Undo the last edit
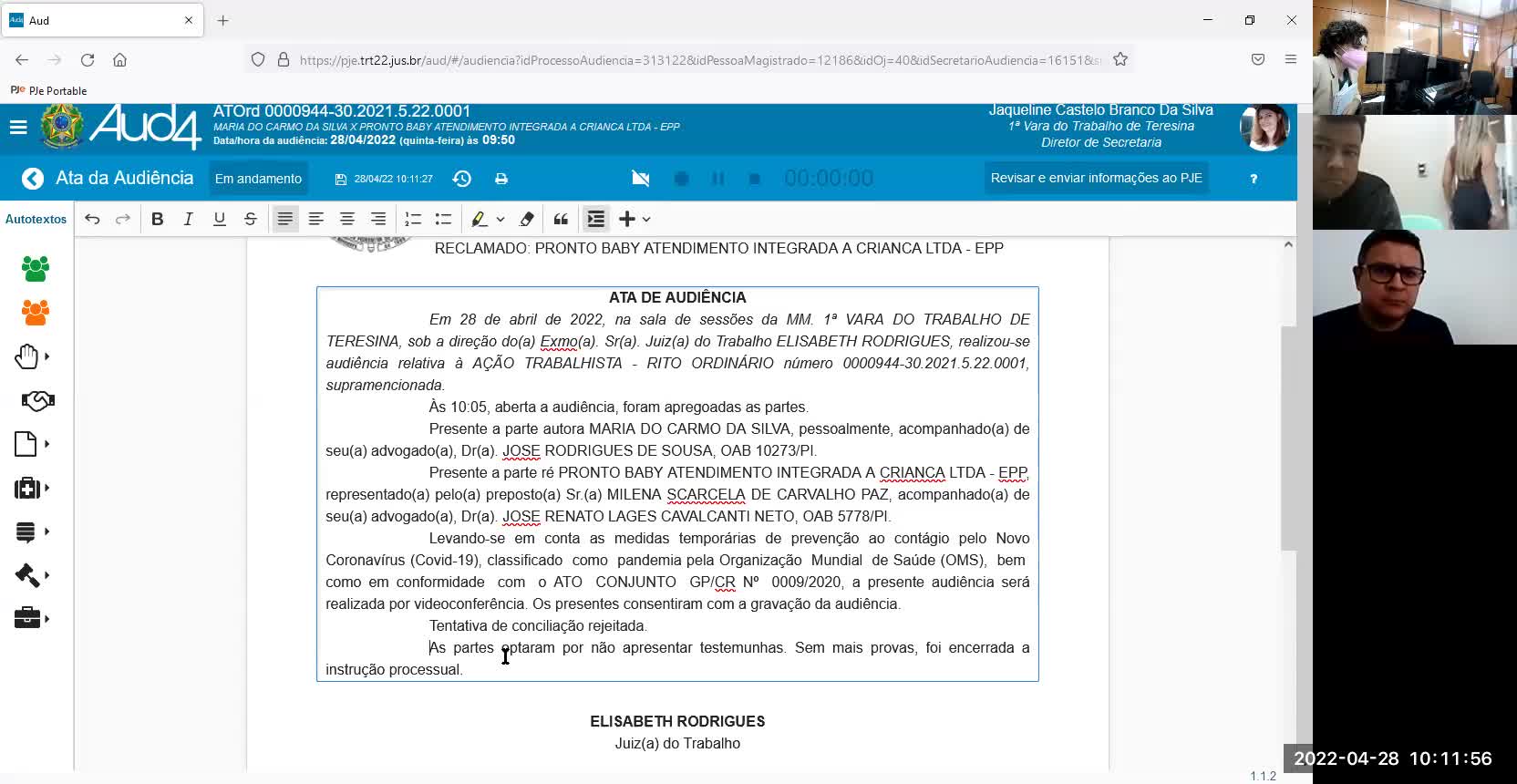The height and width of the screenshot is (784, 1517). click(92, 219)
